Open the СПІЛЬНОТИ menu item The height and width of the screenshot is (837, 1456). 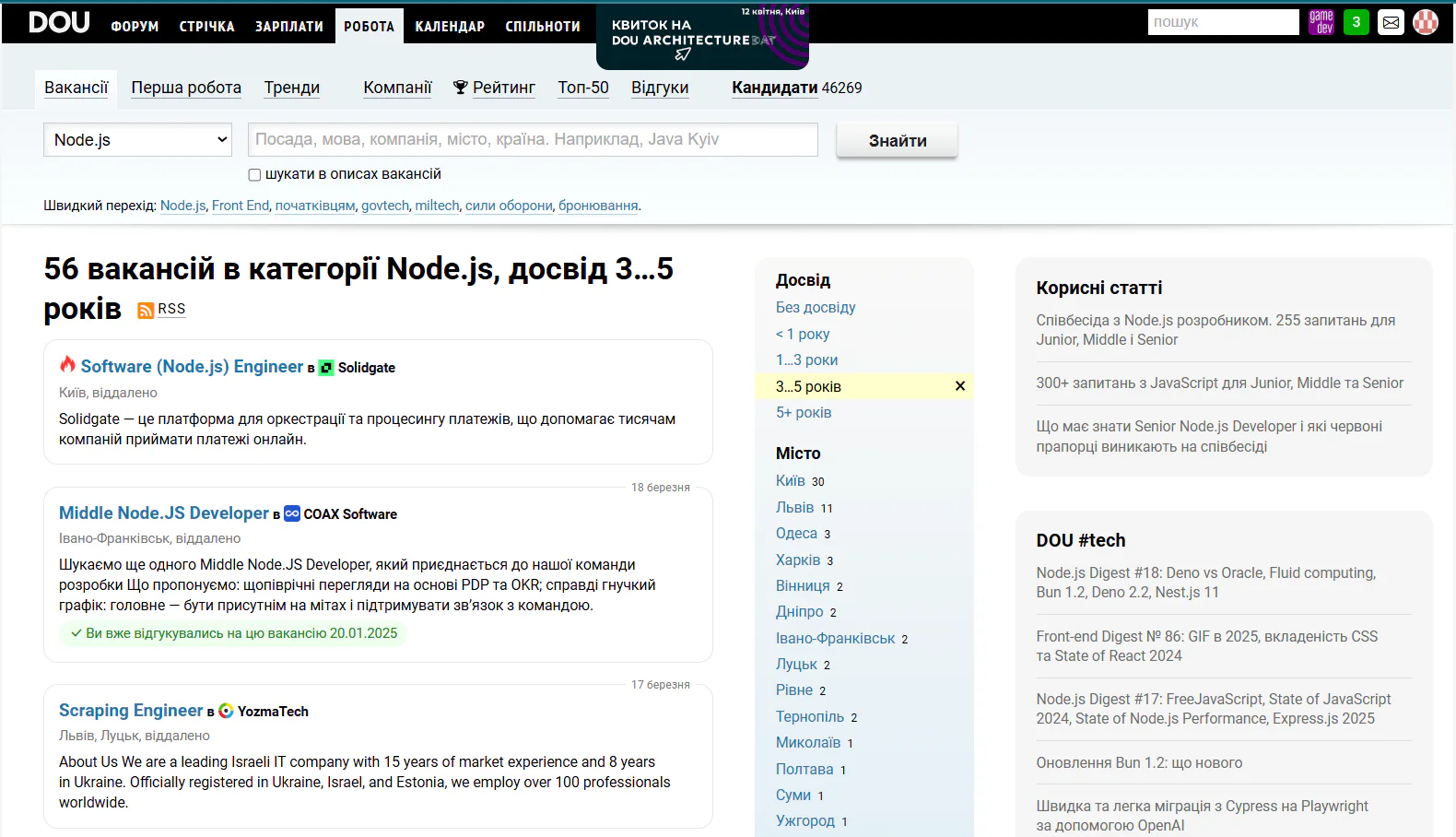point(543,27)
